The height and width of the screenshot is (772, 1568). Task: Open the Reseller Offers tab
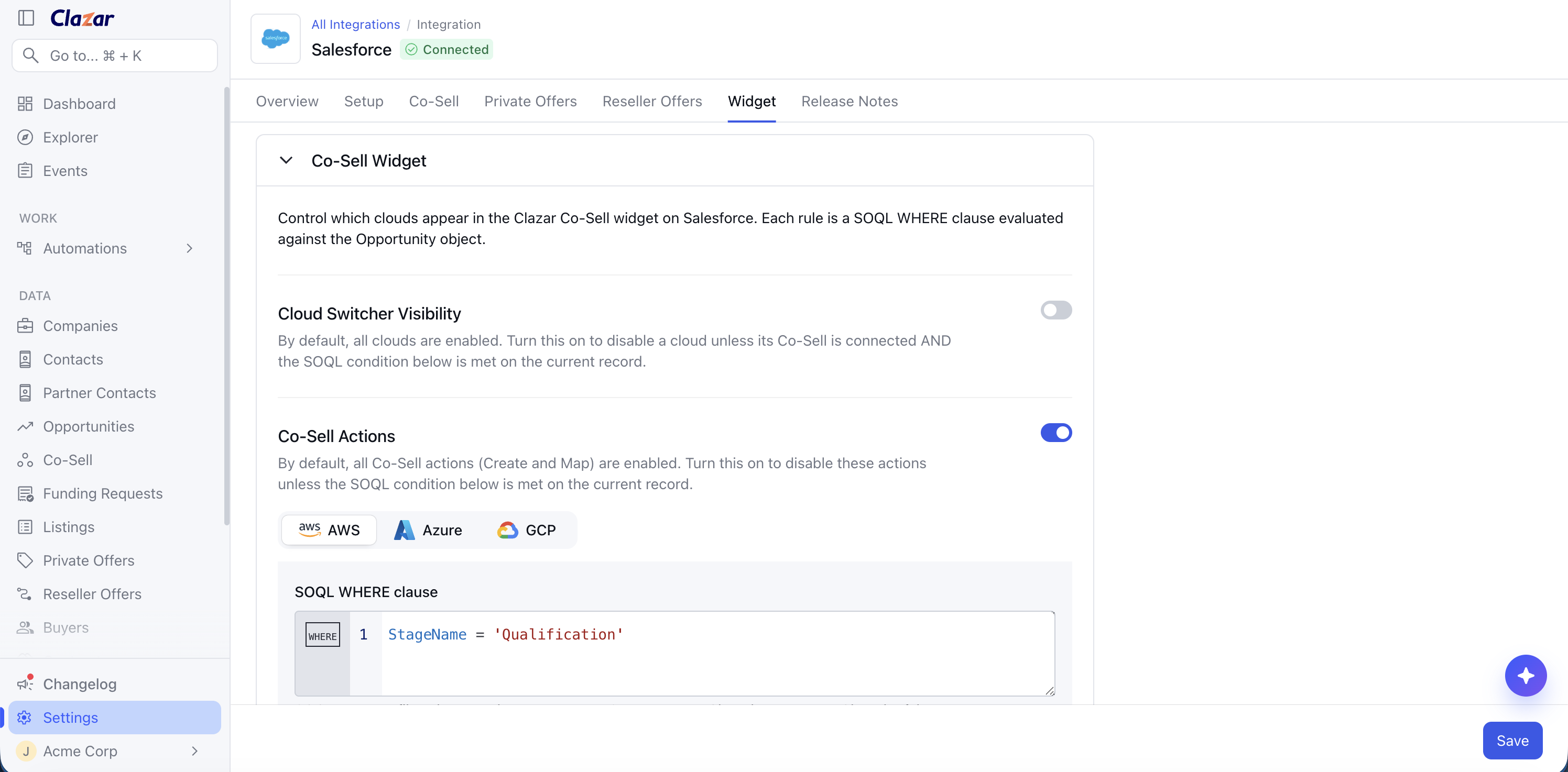652,101
